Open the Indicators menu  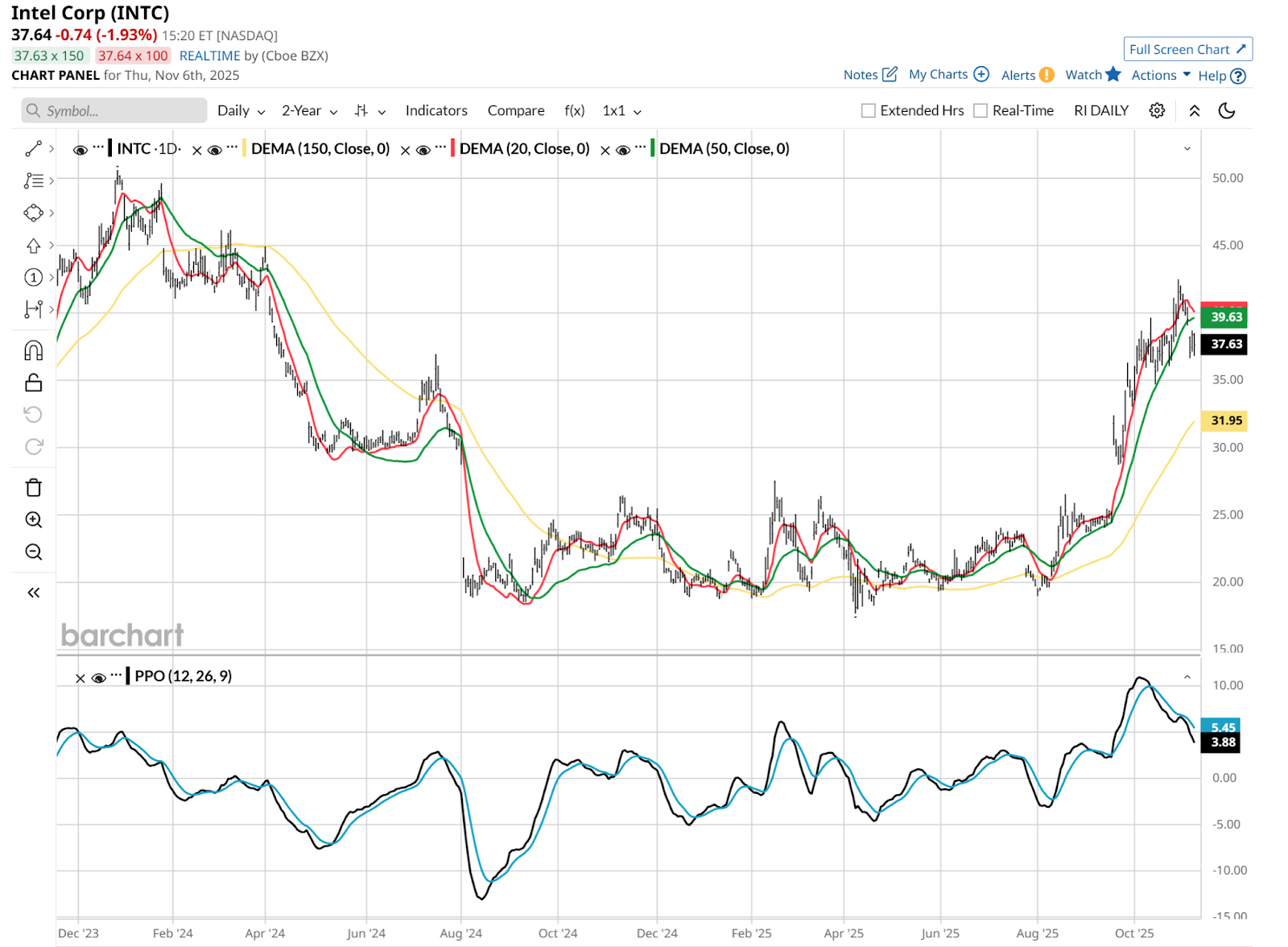click(436, 111)
